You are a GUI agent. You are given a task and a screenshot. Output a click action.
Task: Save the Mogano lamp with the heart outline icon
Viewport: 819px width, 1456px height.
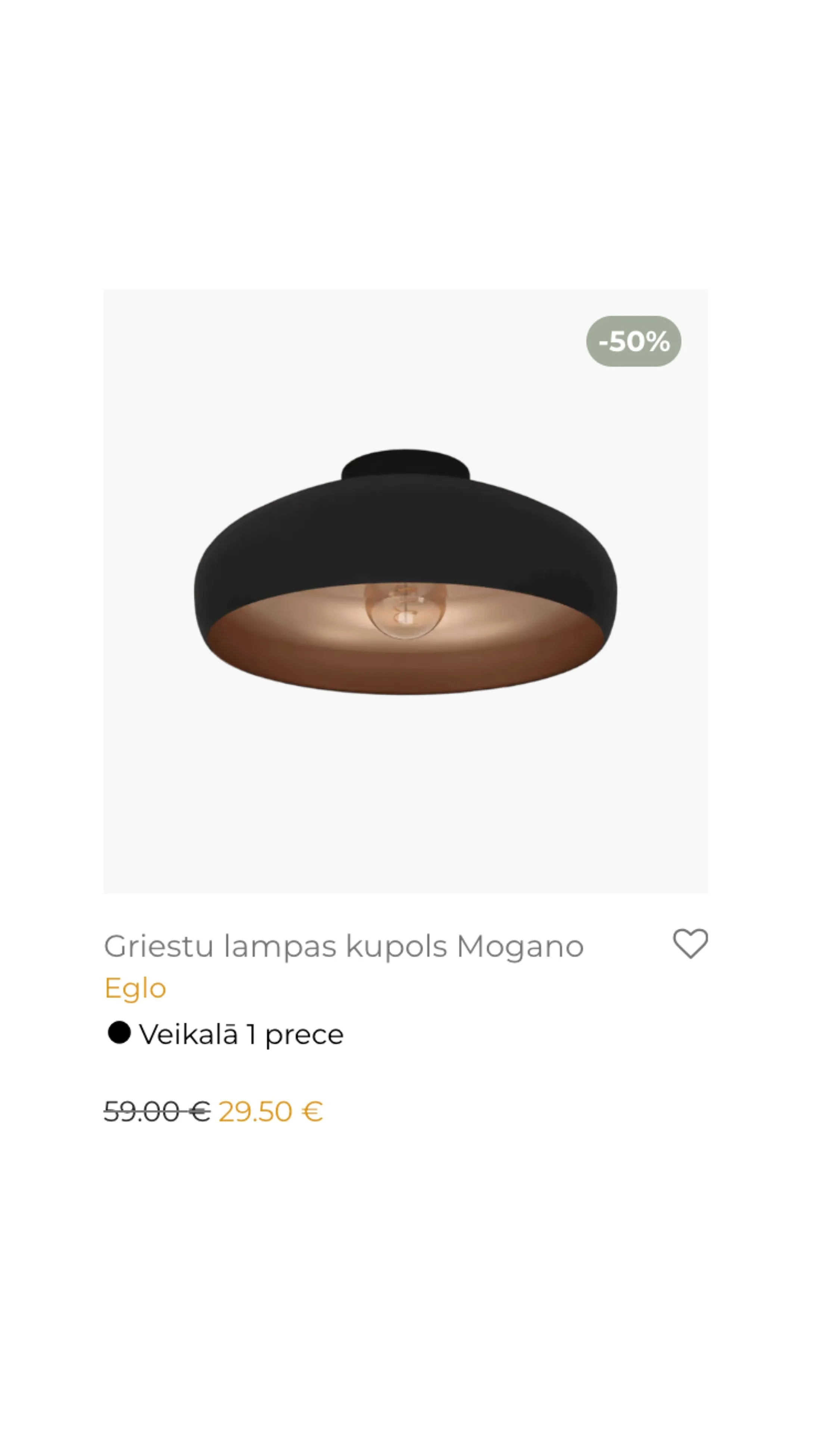click(690, 943)
